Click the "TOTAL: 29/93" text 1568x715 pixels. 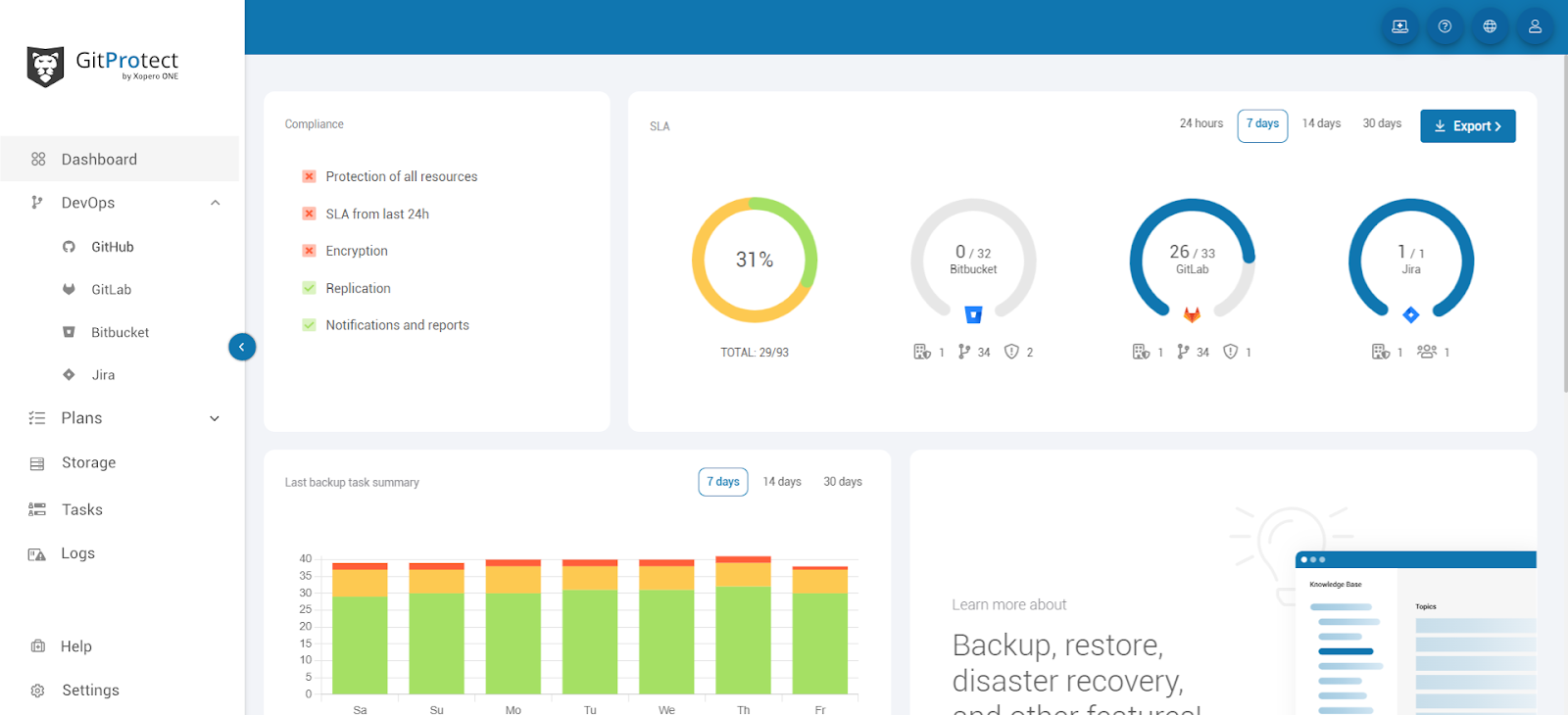click(755, 353)
